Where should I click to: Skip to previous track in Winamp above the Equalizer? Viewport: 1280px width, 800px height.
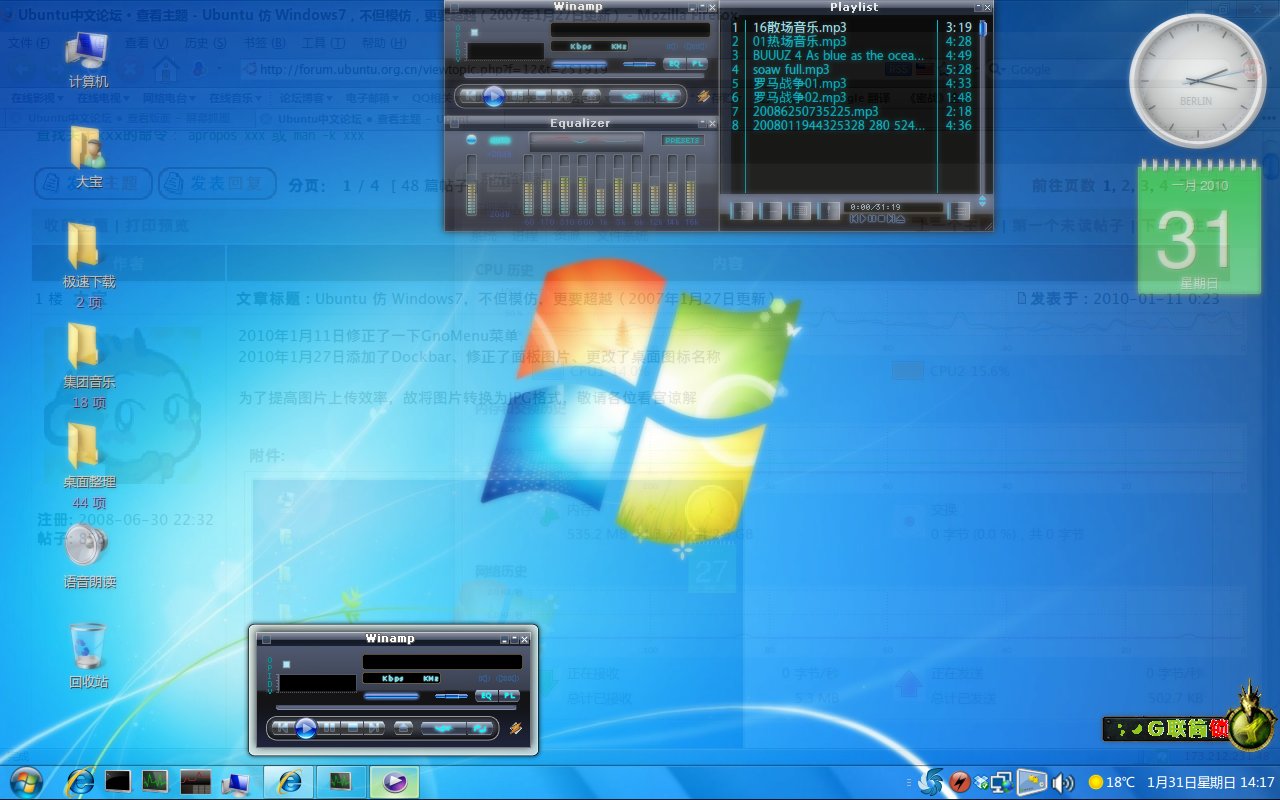click(472, 96)
